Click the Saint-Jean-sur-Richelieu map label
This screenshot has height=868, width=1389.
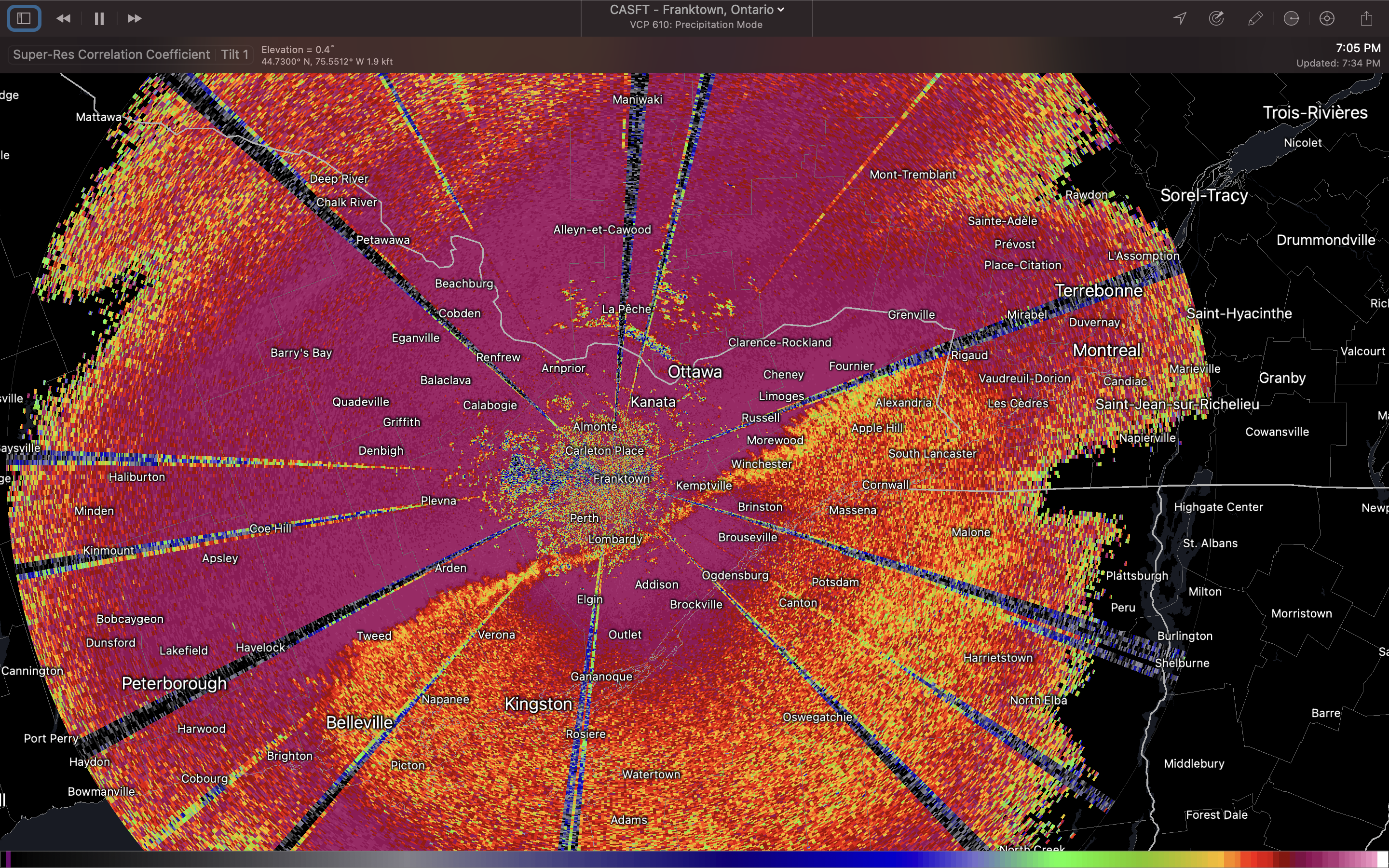click(x=1177, y=404)
